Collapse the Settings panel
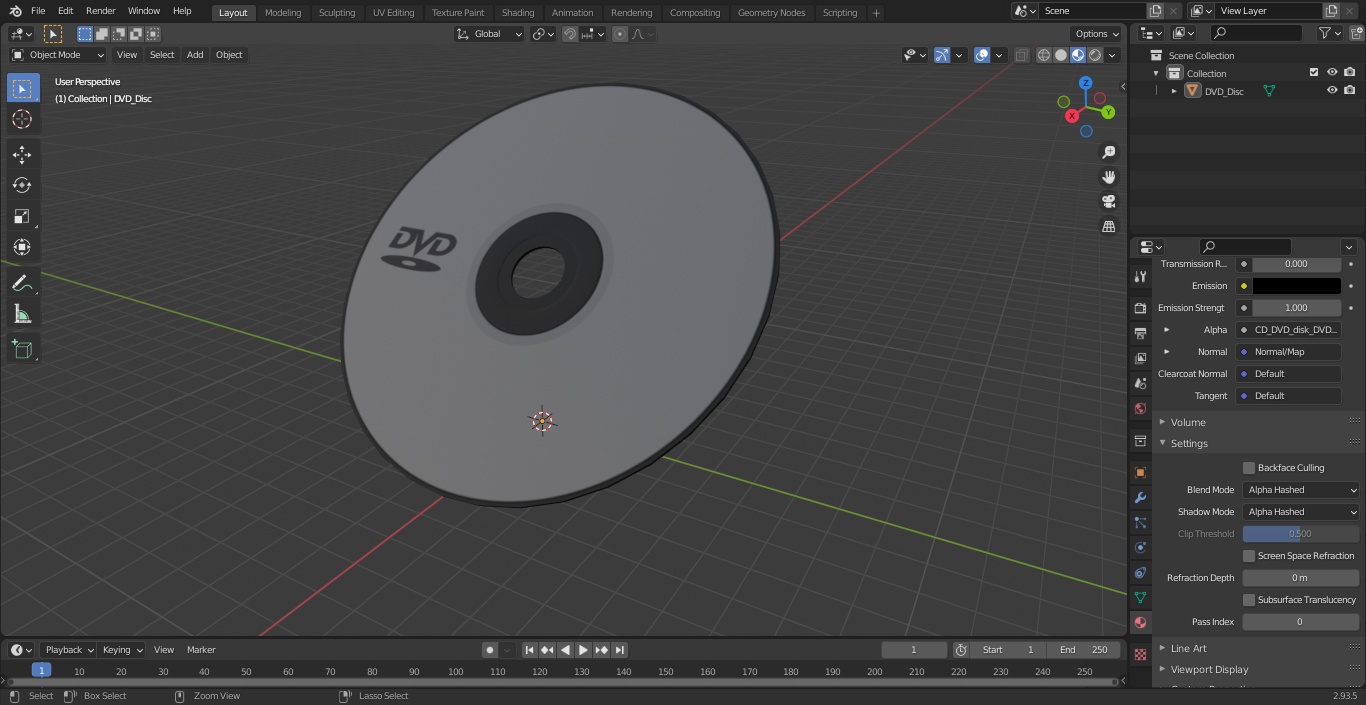This screenshot has height=705, width=1366. [1188, 443]
